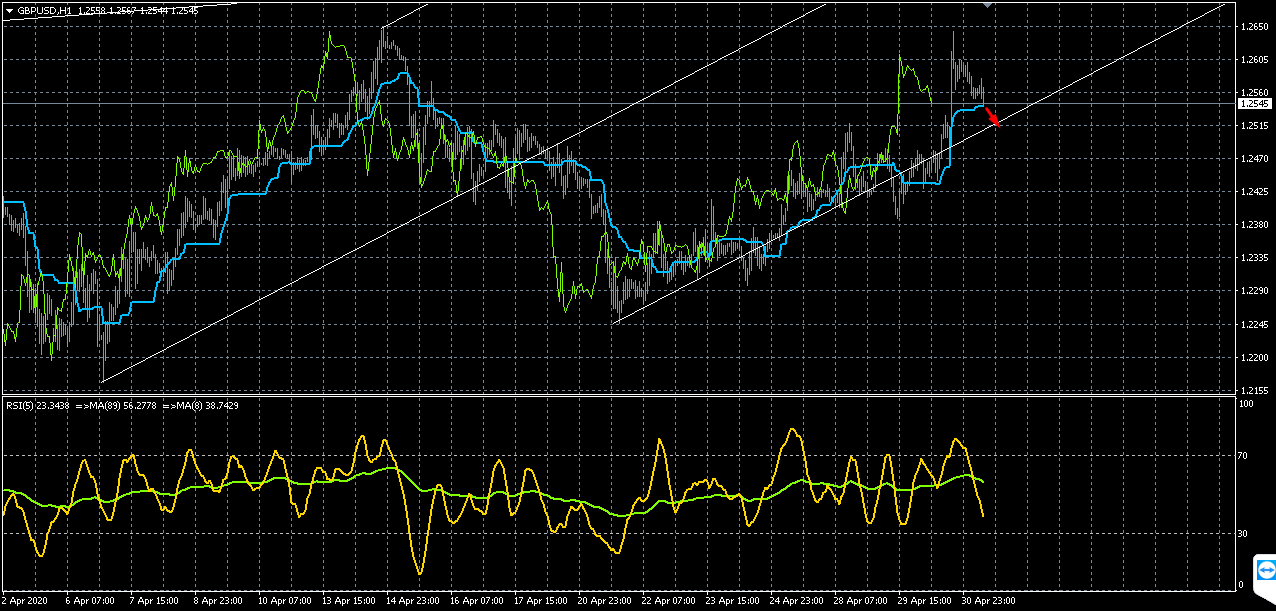Click the 8 Apr 23:00 time label

(x=216, y=602)
